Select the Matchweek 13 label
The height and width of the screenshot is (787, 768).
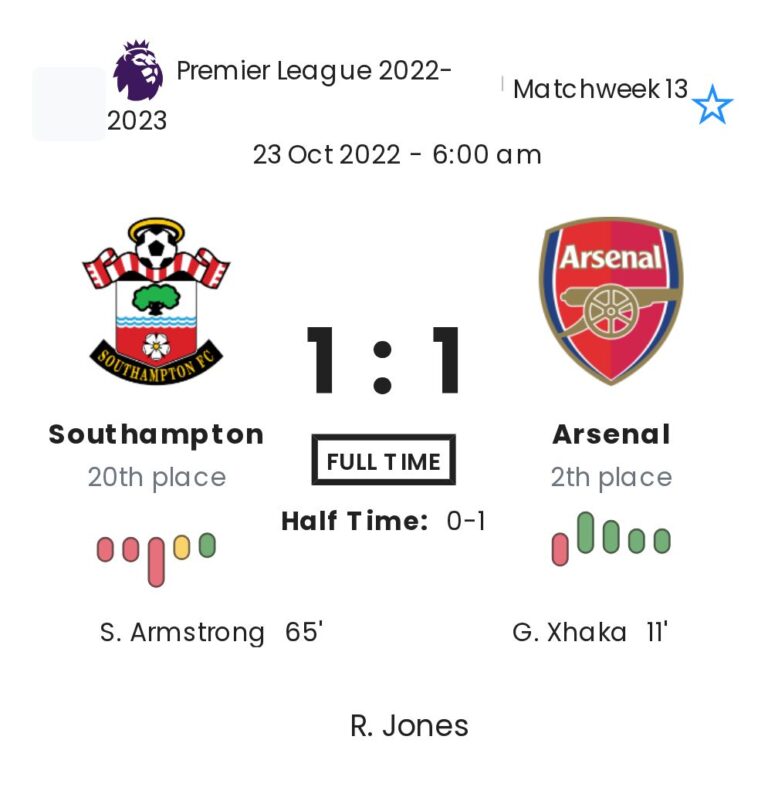click(x=600, y=90)
